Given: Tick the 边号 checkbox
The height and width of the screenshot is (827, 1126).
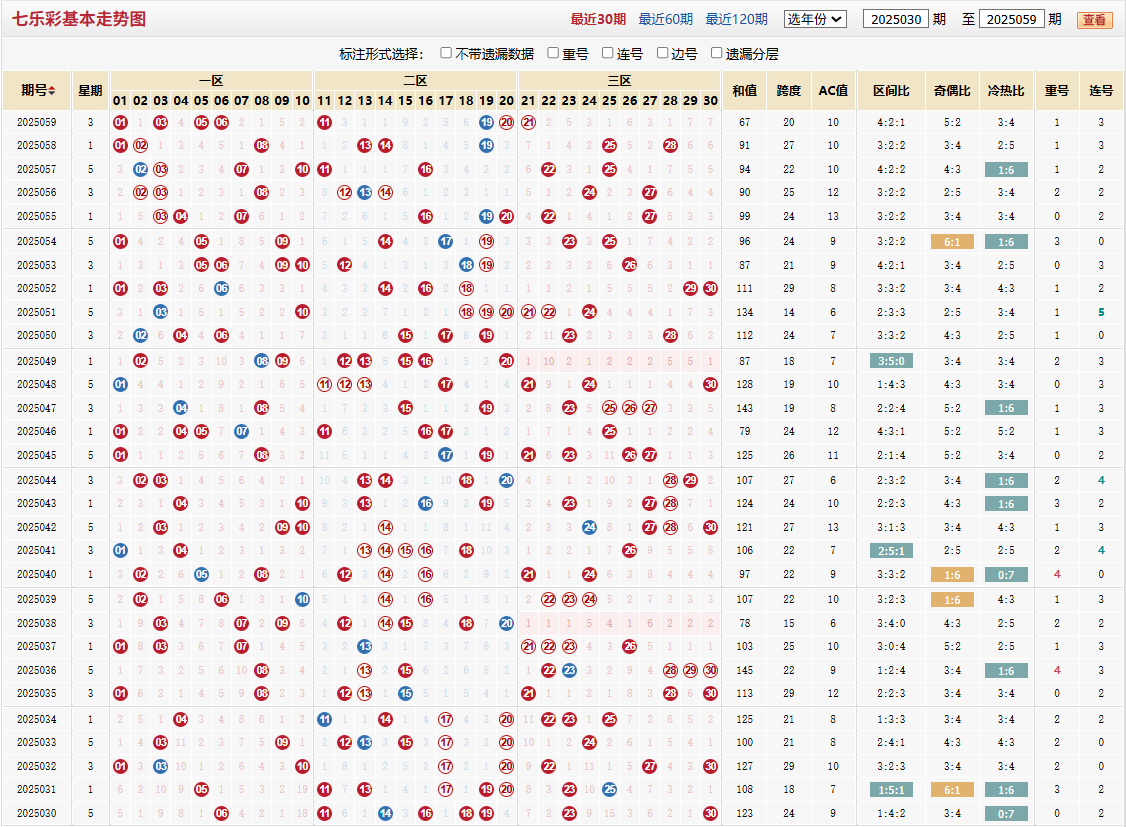Looking at the screenshot, I should pos(662,53).
